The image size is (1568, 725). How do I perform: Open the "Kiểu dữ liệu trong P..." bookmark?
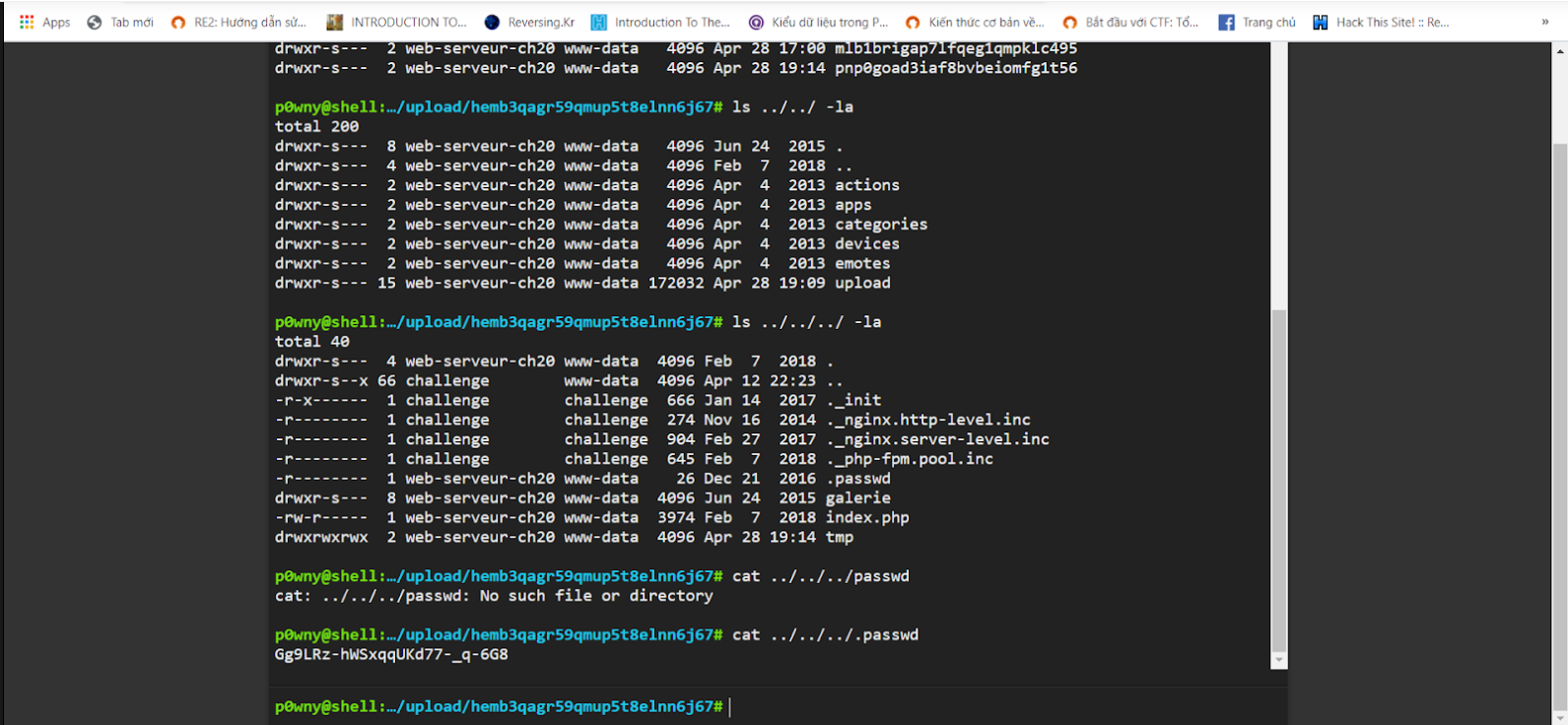[x=819, y=22]
